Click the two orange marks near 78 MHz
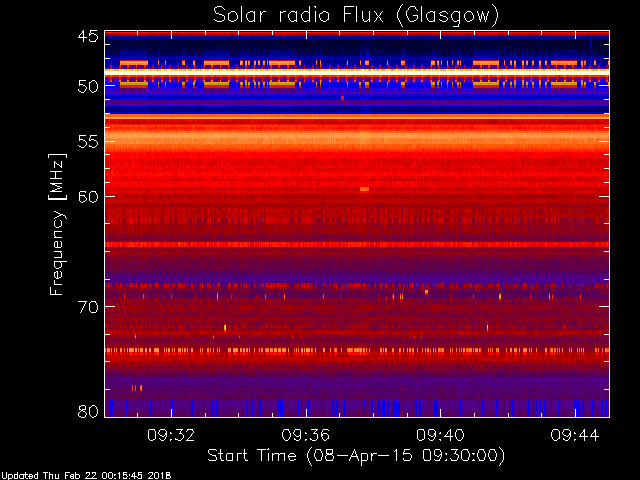The image size is (640, 480). click(x=137, y=388)
